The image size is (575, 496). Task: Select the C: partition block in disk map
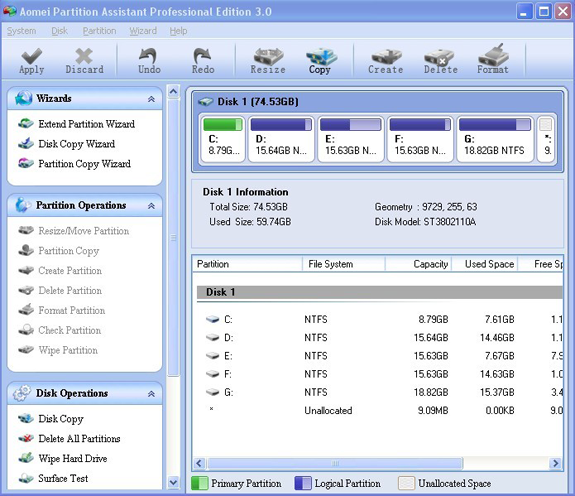pyautogui.click(x=223, y=139)
